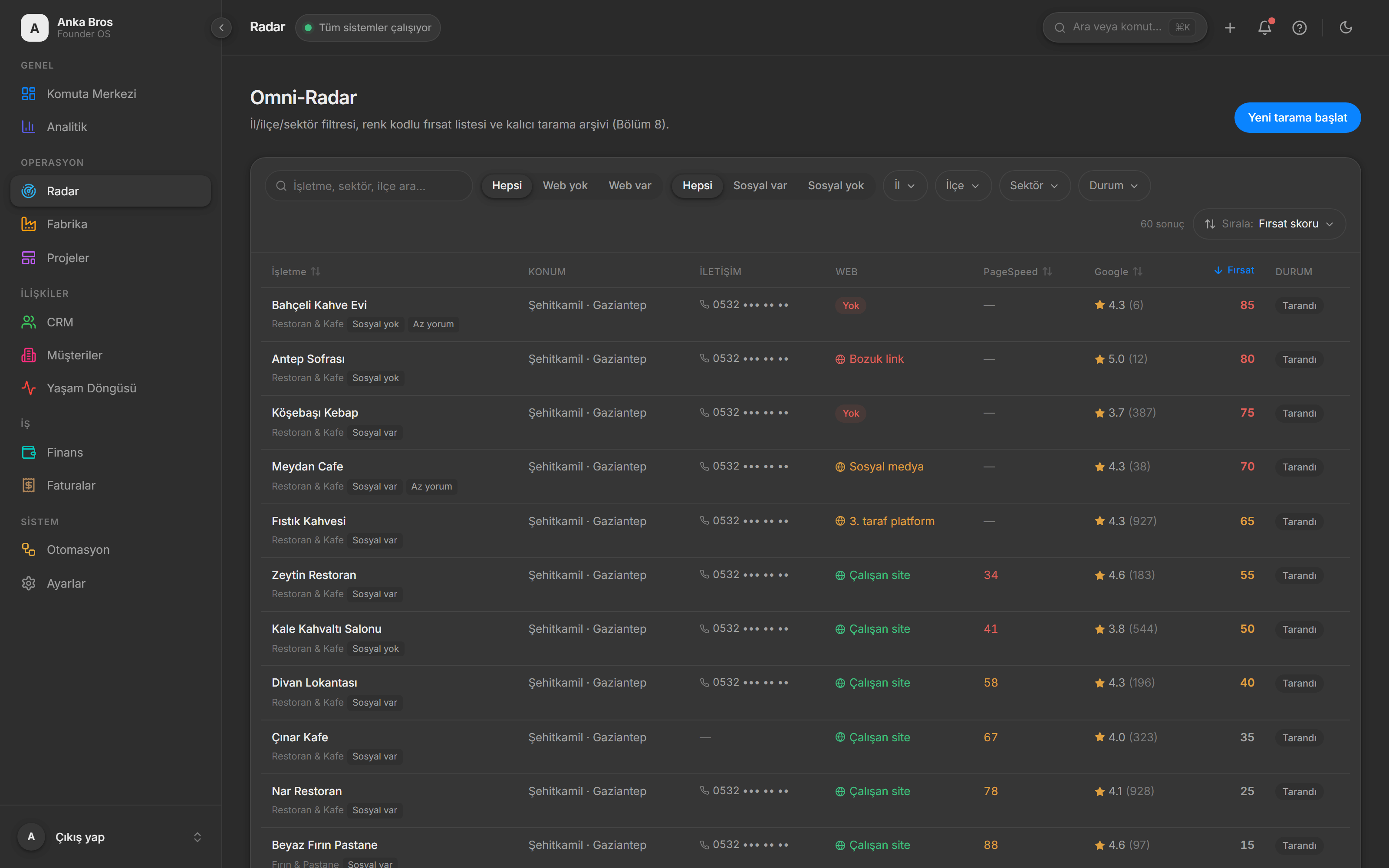Click the Anka Bros logo avatar
This screenshot has width=1389, height=868.
34,27
